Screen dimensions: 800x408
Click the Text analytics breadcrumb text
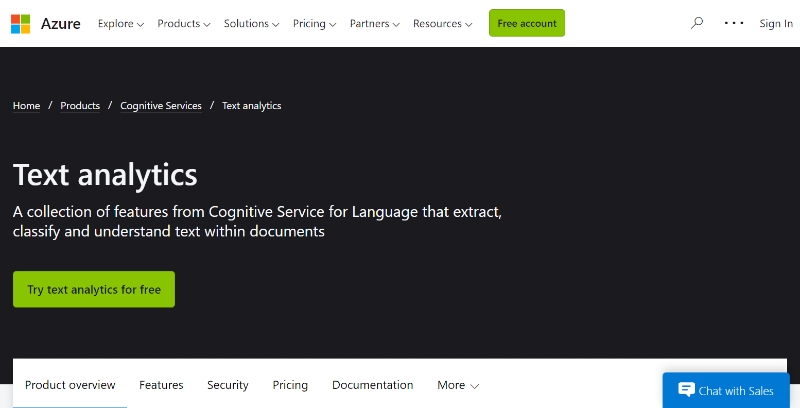click(252, 106)
